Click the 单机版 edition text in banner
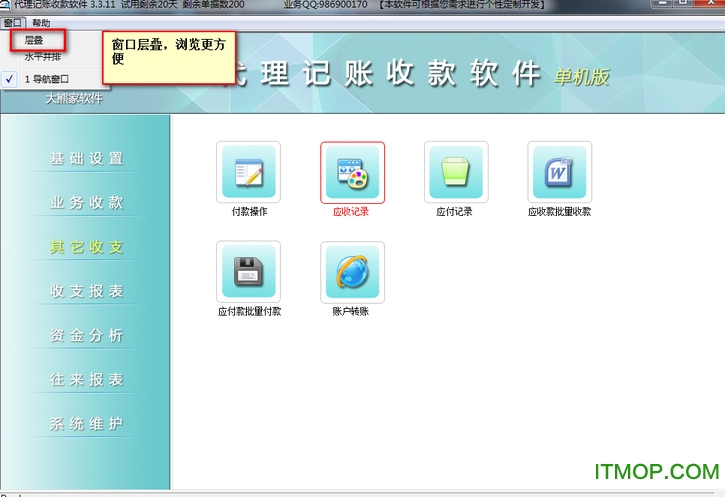Screen dimensions: 725x497 (x=581, y=76)
